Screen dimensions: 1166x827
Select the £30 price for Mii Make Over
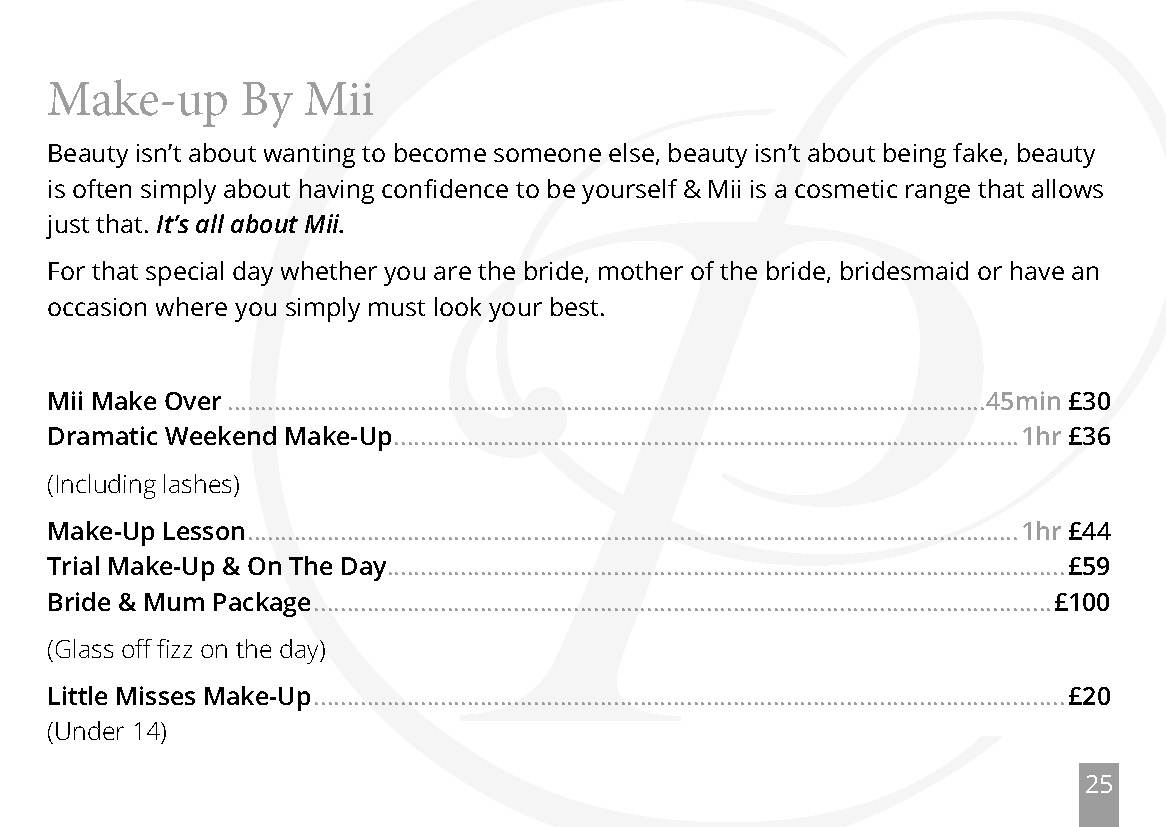pos(1089,402)
